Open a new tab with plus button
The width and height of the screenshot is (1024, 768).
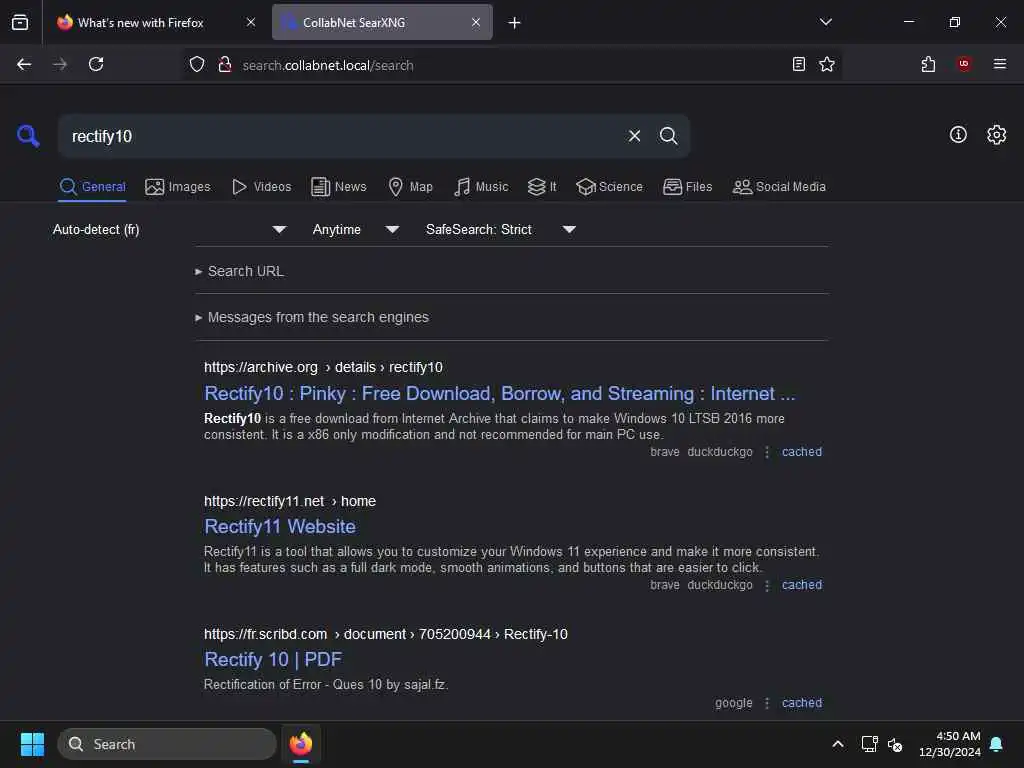coord(515,22)
